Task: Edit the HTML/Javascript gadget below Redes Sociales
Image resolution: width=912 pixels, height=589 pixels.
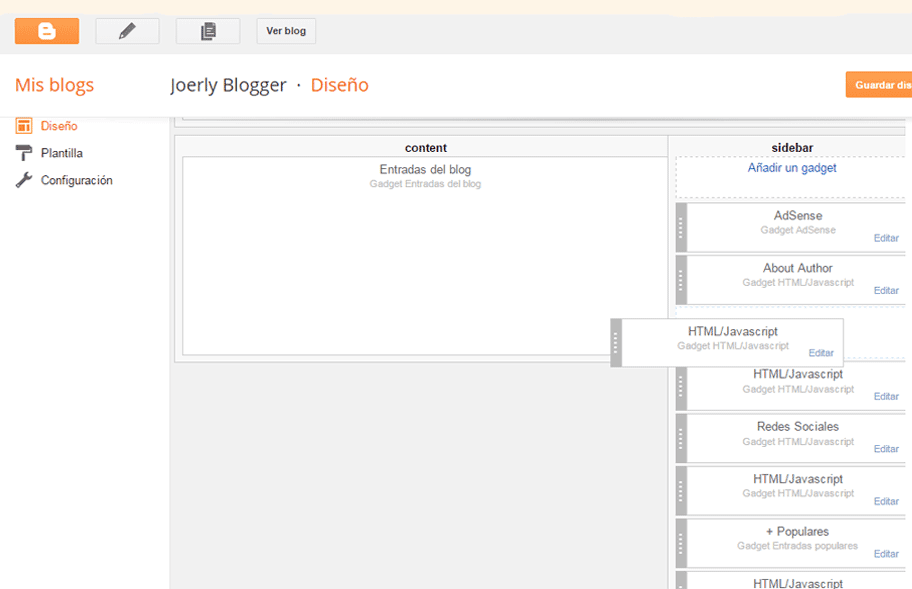Action: (x=886, y=501)
